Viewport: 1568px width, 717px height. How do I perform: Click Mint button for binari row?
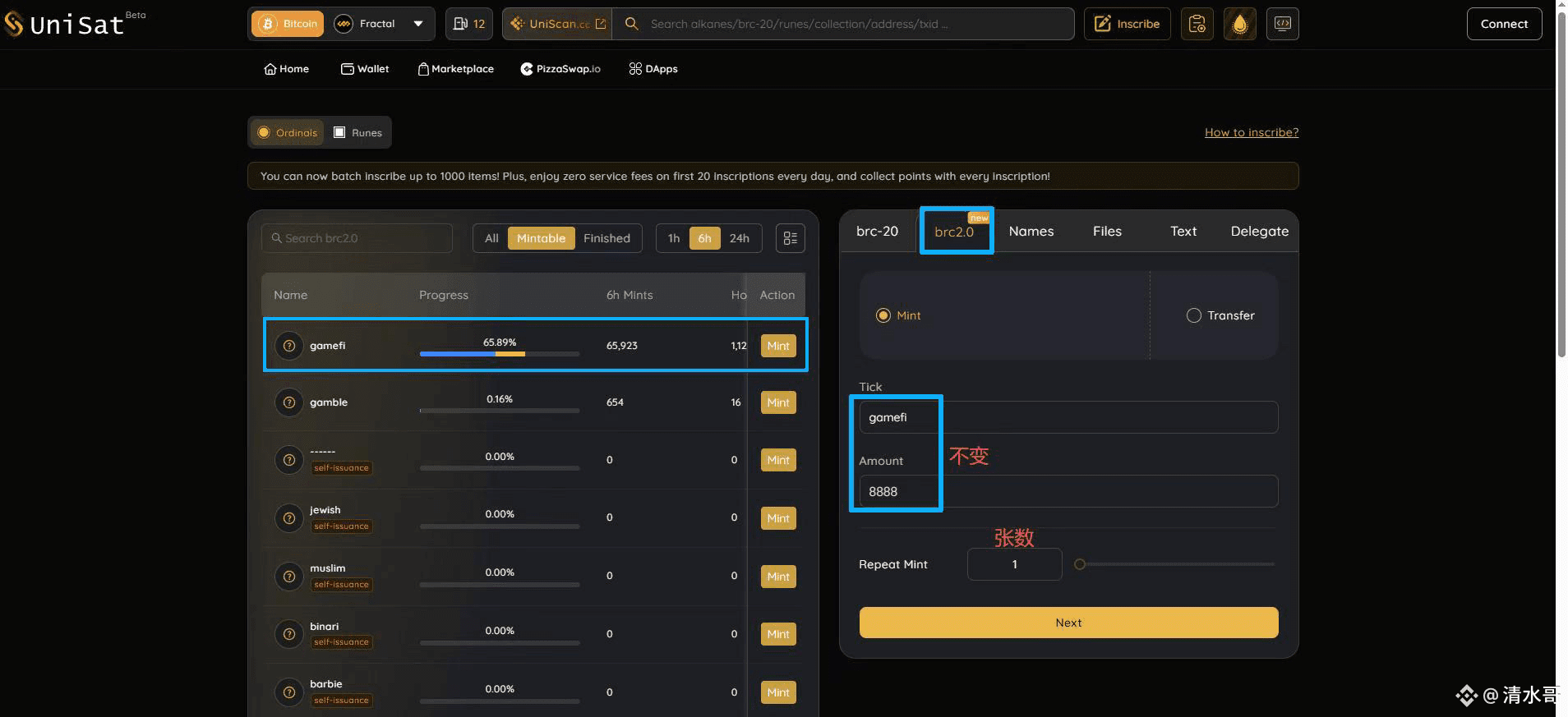[778, 634]
